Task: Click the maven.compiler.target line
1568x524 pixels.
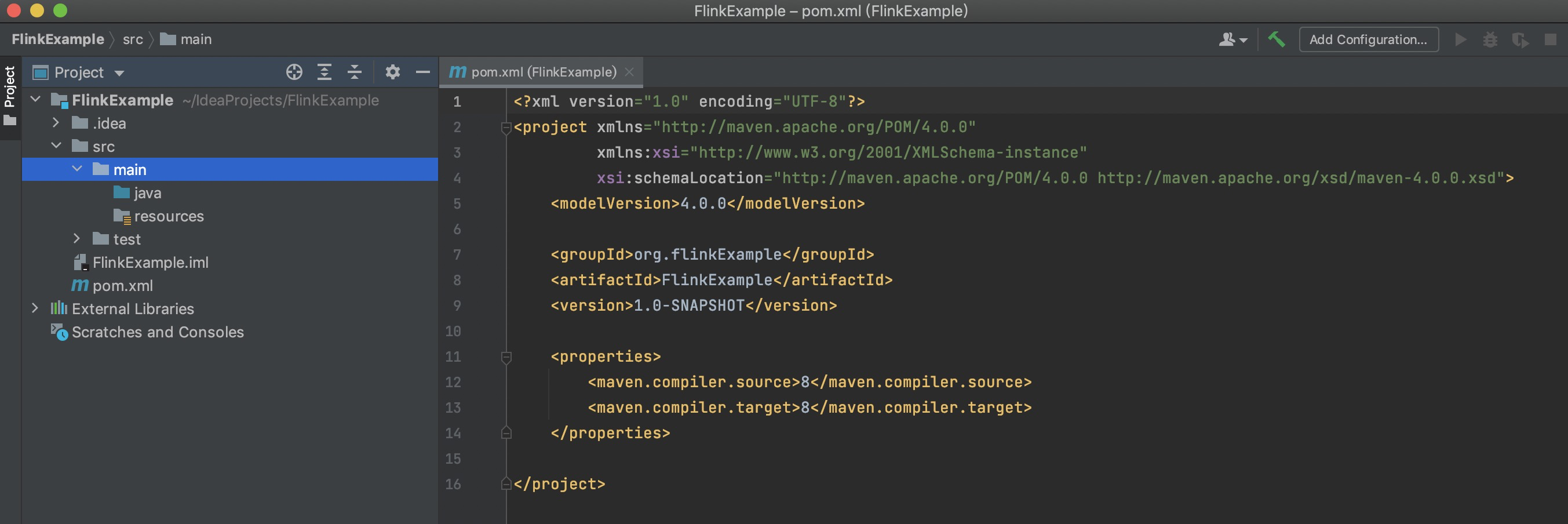Action: (x=809, y=407)
